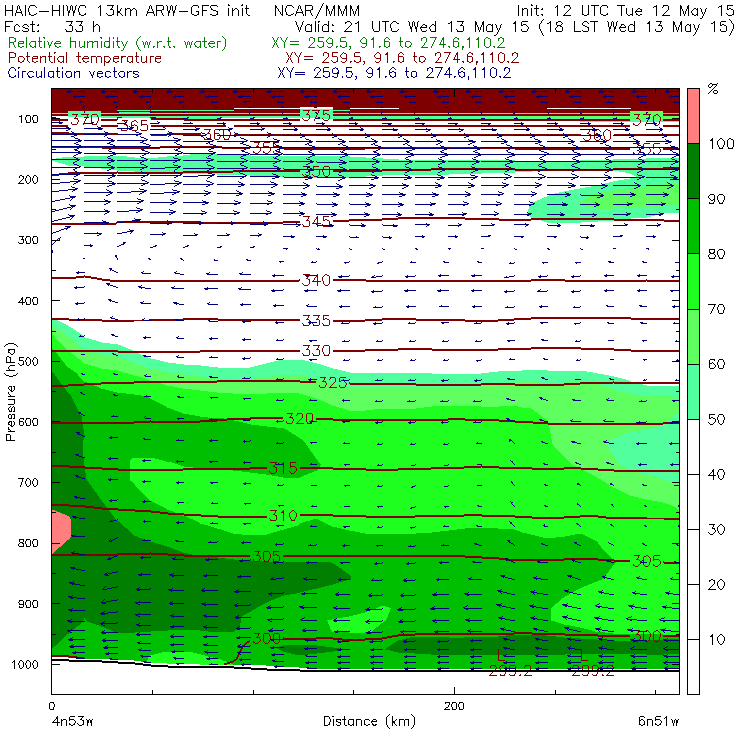Click the 1000 tick on pressure axis
Screen dimensions: 740x740
point(24,664)
